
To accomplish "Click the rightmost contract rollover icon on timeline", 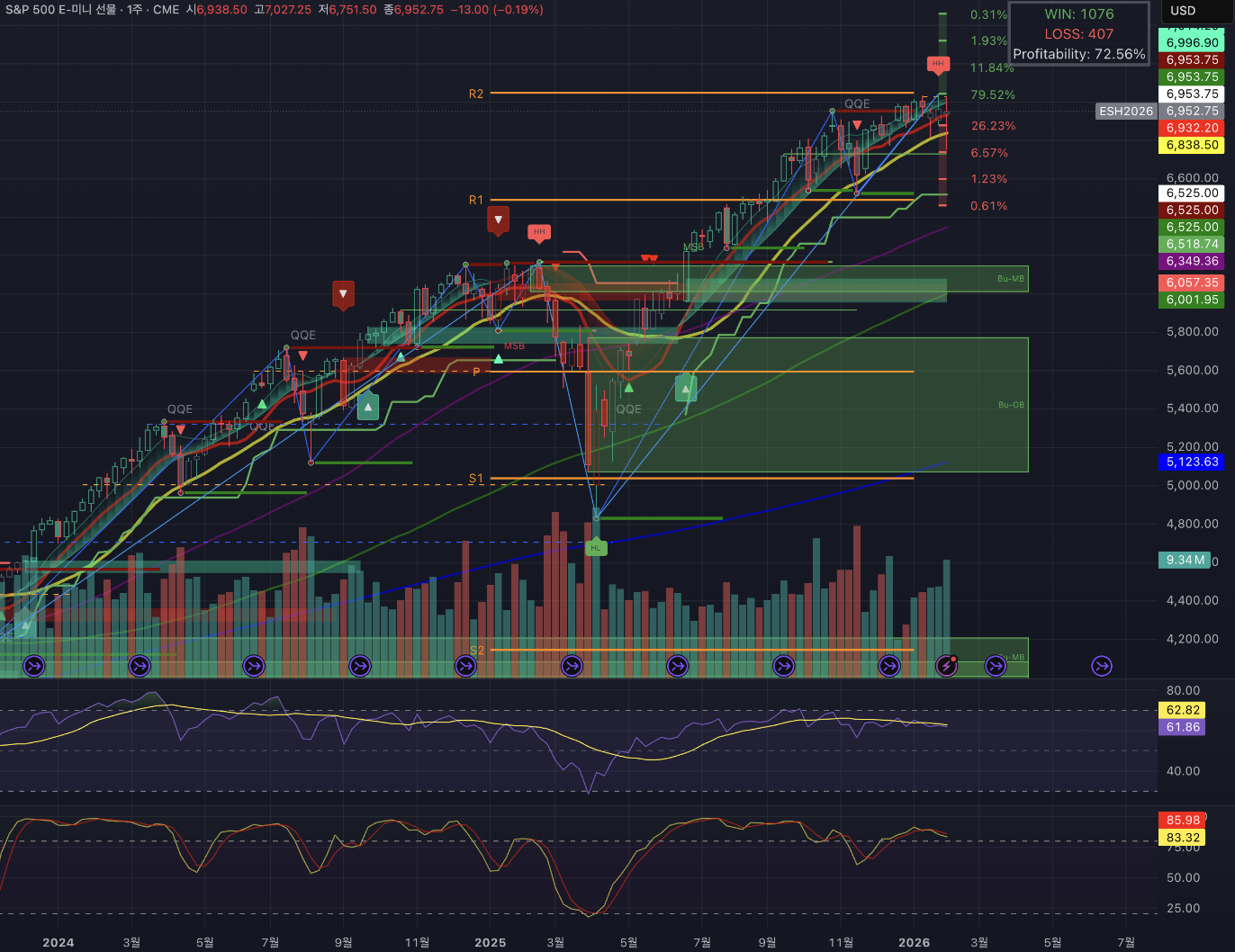I will point(1102,666).
